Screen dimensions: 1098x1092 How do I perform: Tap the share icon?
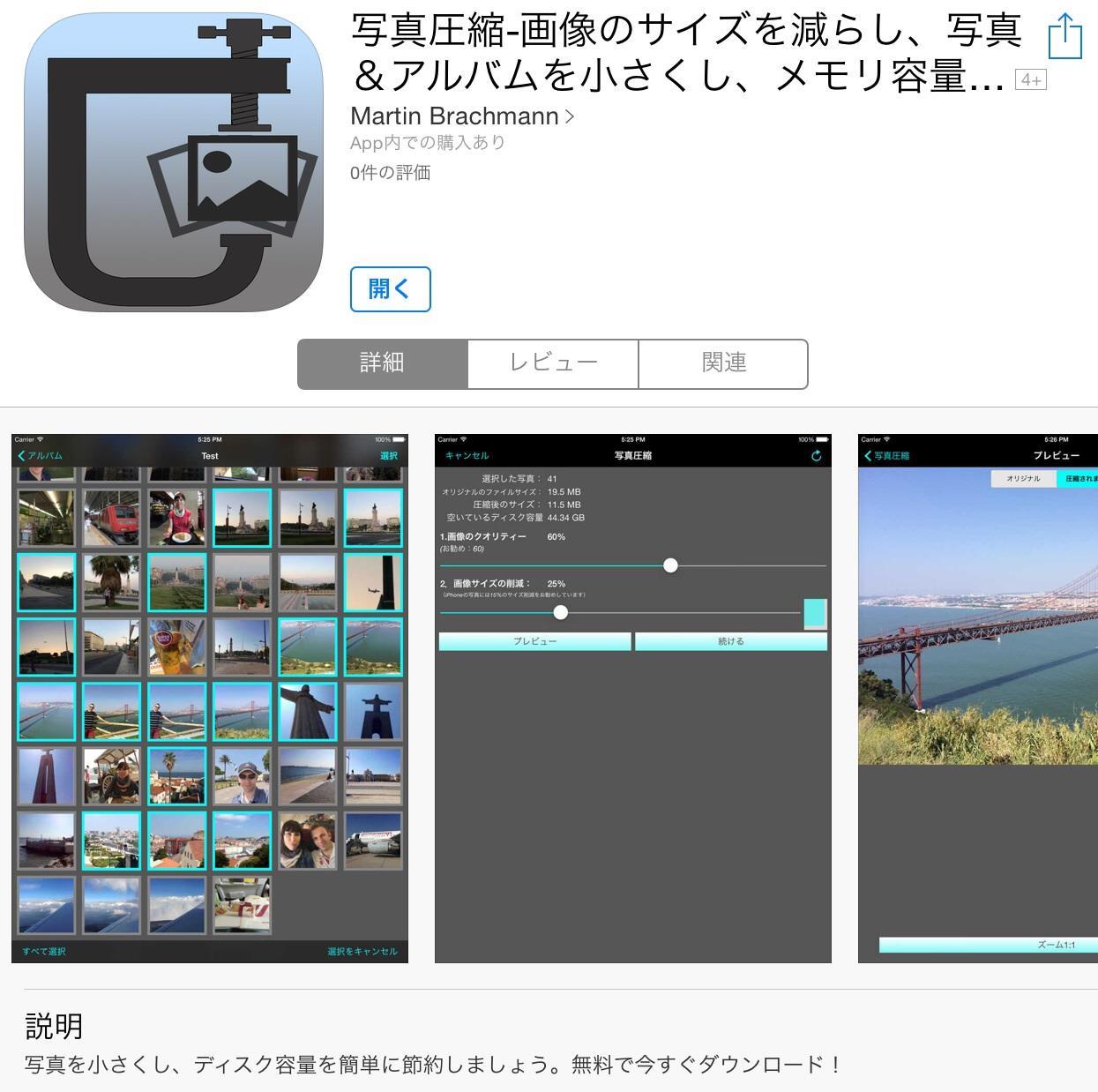(x=1065, y=36)
